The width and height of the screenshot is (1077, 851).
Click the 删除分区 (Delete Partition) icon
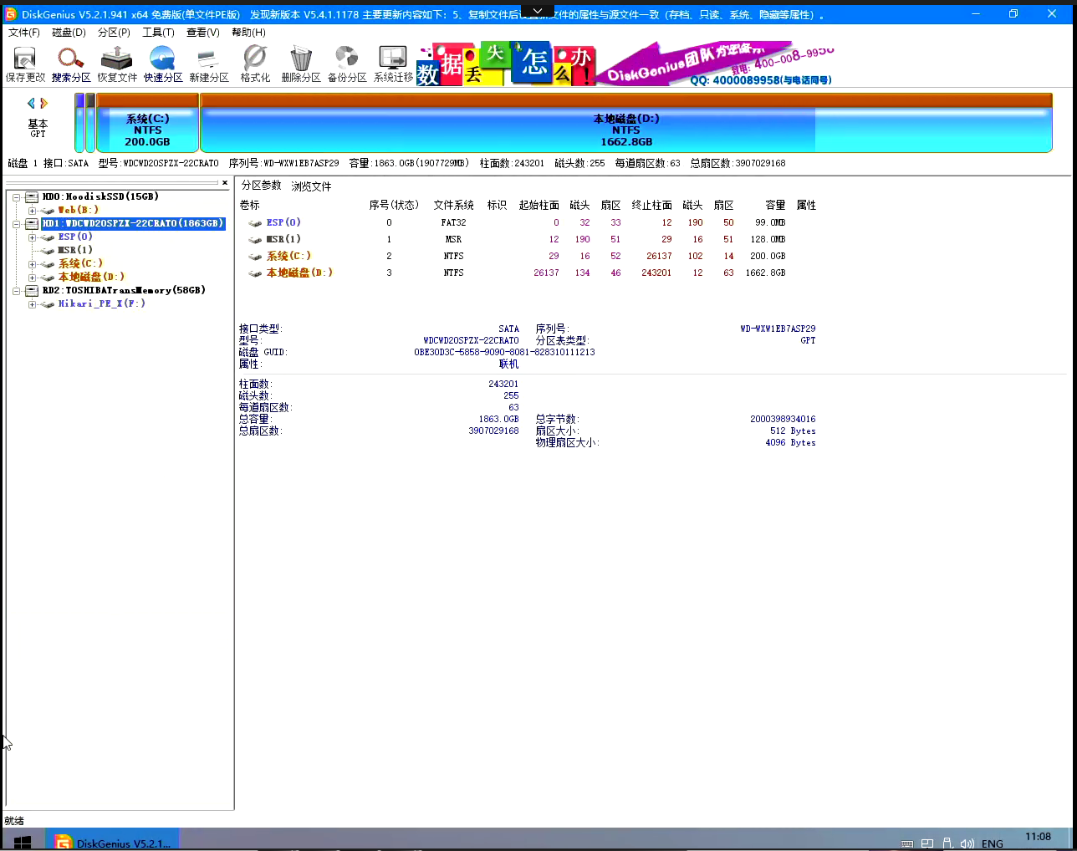[299, 62]
